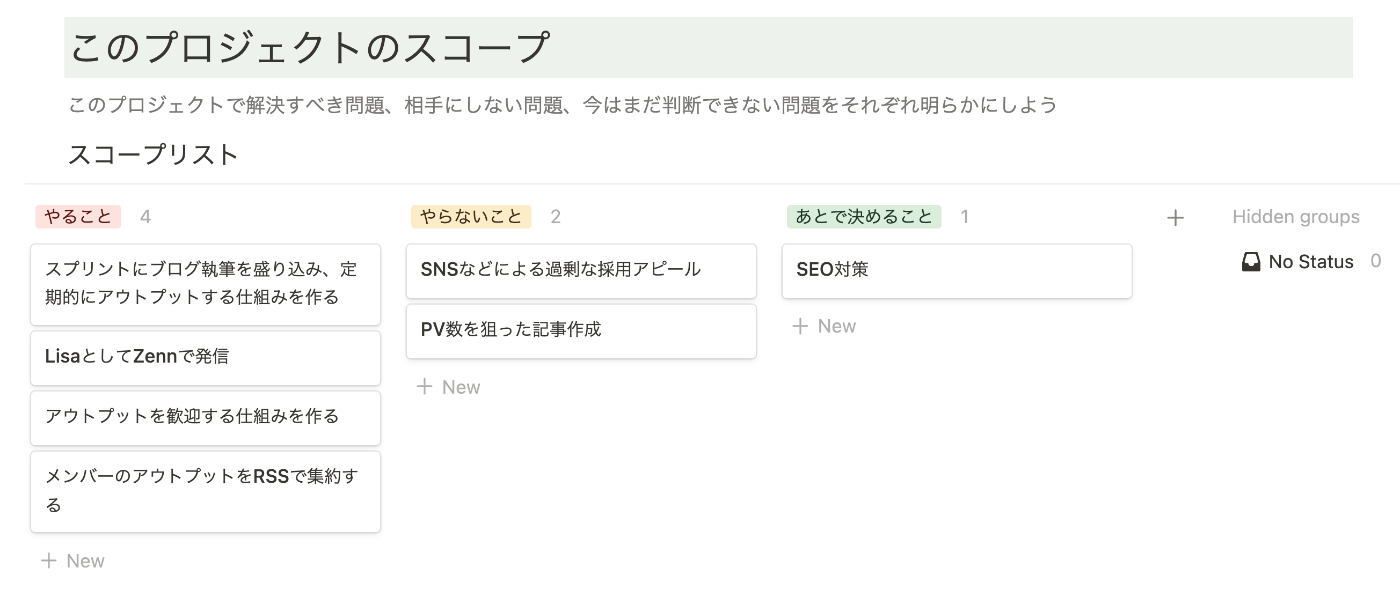Click the このプロジェクトのスコープ page title
Image resolution: width=1400 pixels, height=590 pixels.
click(x=310, y=48)
